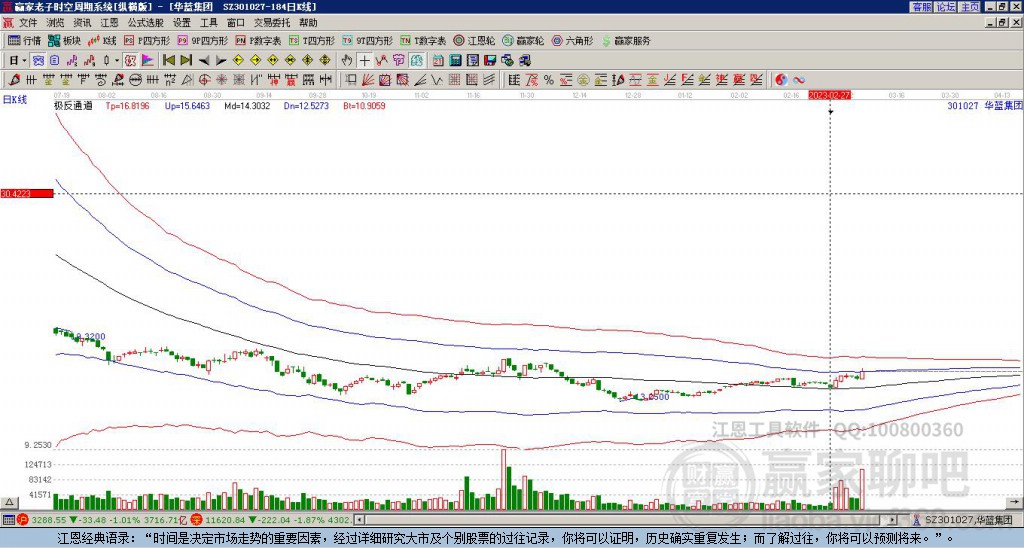Viewport: 1024px width, 548px height.
Task: Open the 交易委托 menu
Action: (x=272, y=23)
